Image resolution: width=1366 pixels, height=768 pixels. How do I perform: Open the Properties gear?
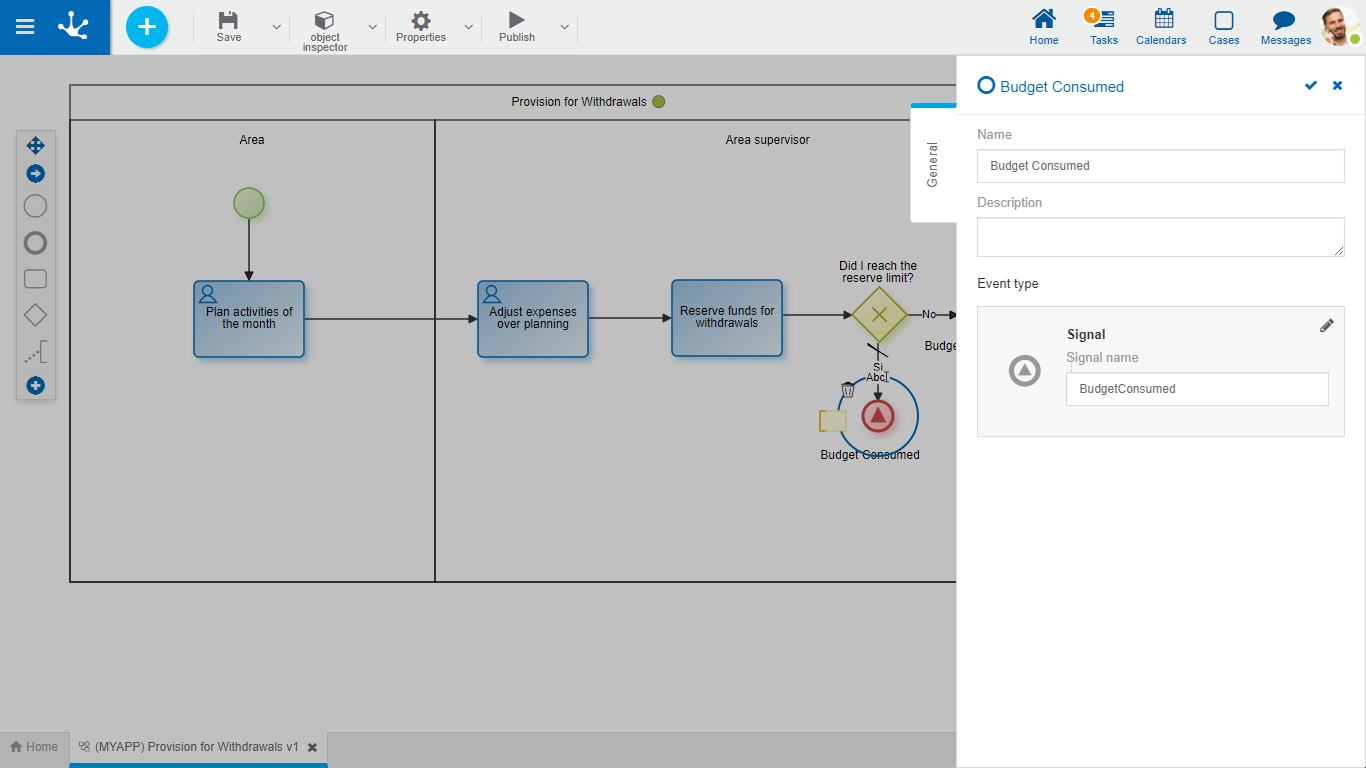pyautogui.click(x=421, y=27)
